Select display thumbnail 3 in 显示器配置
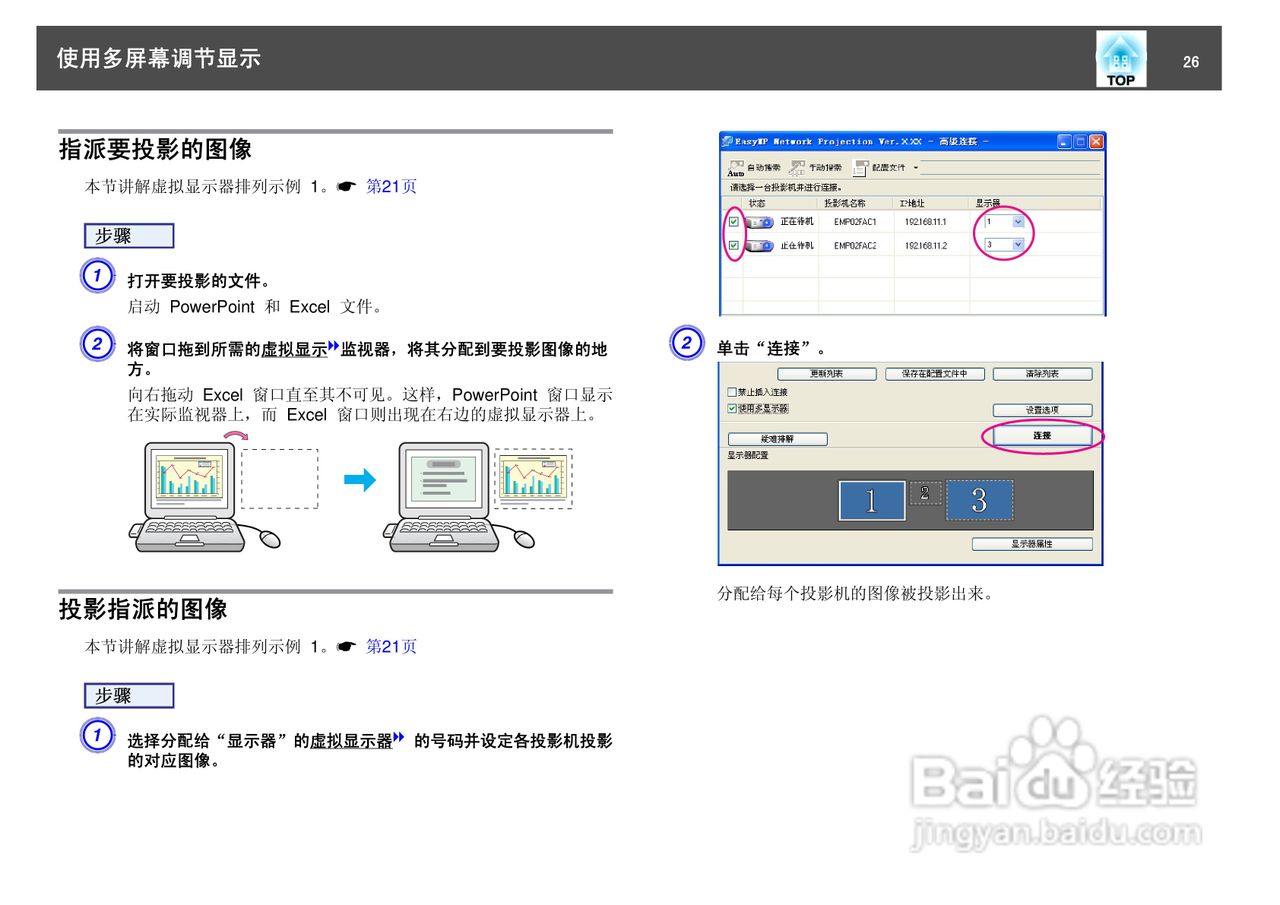 click(979, 500)
